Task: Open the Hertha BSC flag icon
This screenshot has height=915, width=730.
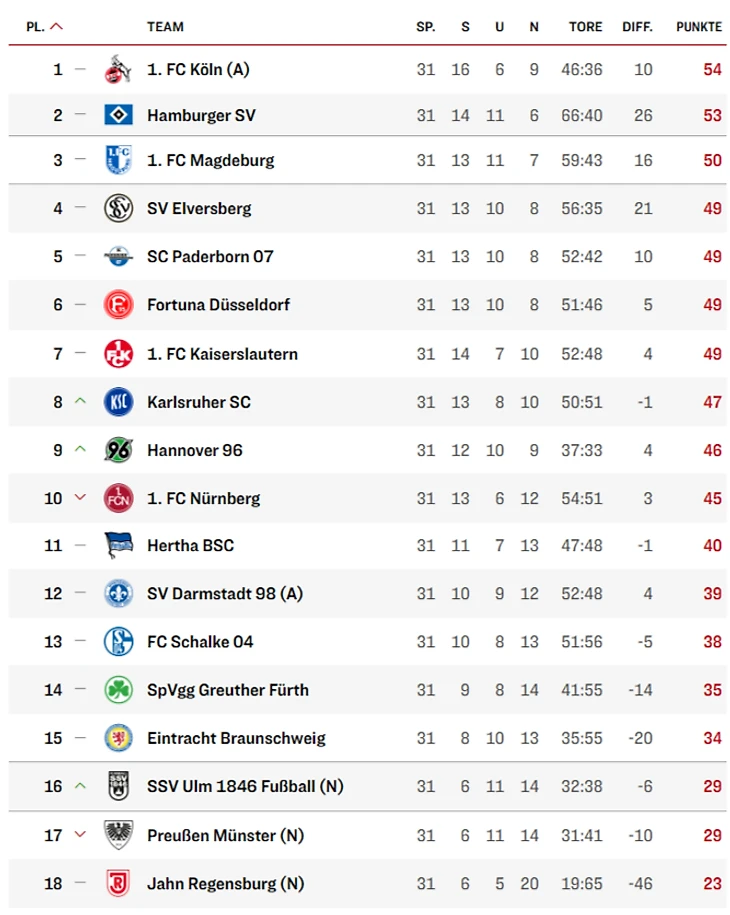Action: pyautogui.click(x=118, y=546)
